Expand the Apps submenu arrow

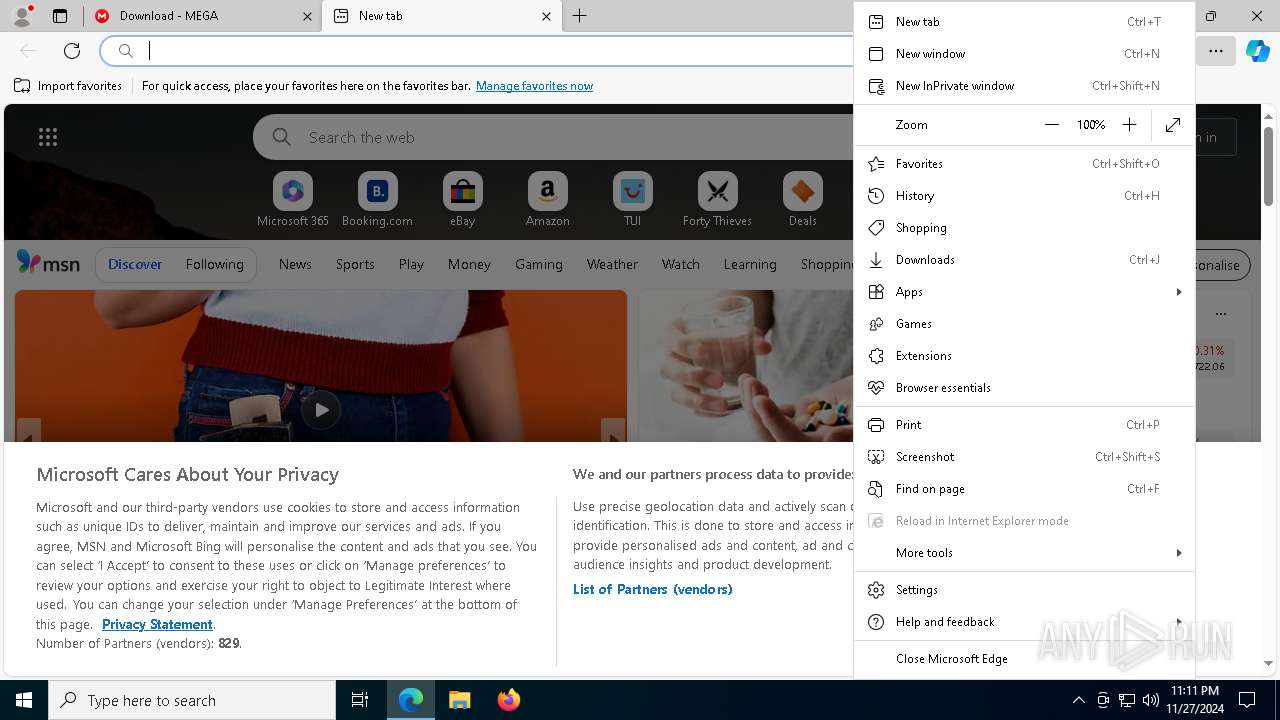(x=1179, y=292)
